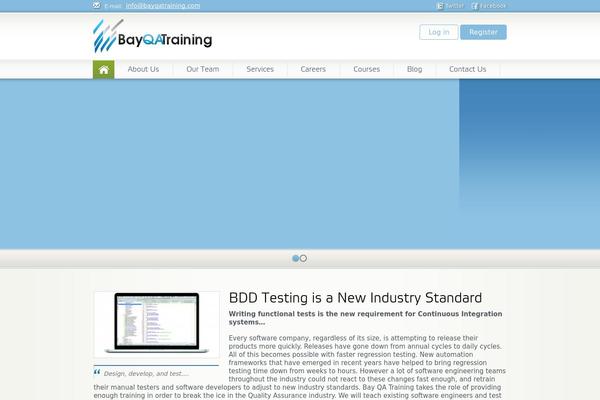The image size is (600, 400).
Task: Open the Our Team menu item
Action: pos(202,69)
